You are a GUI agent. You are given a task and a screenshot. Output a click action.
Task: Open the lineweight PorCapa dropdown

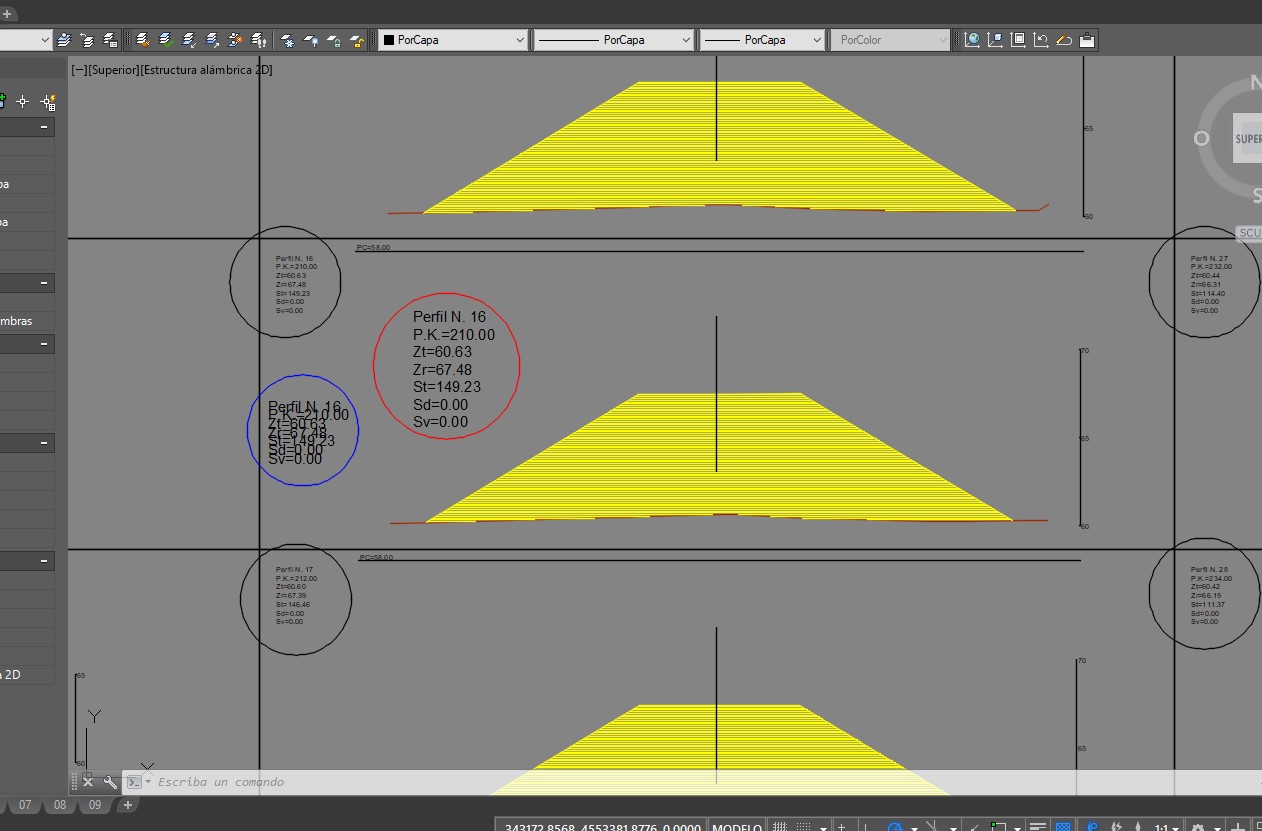762,40
